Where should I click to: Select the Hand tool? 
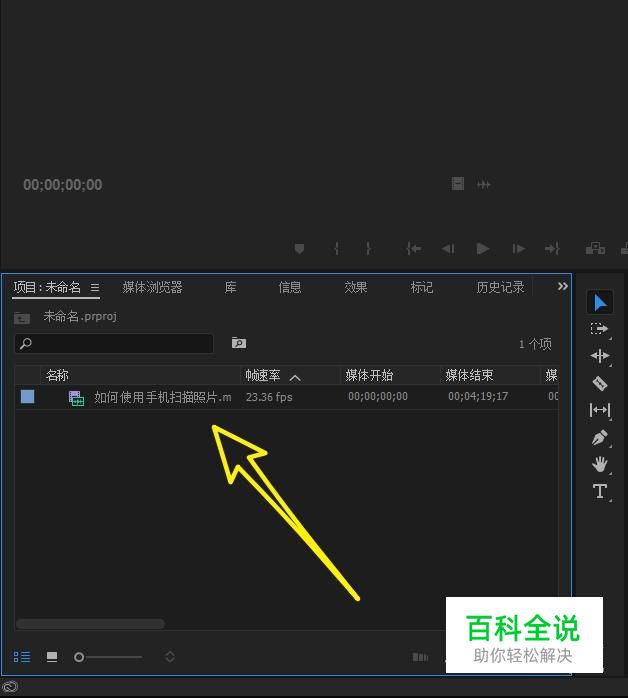[x=600, y=464]
